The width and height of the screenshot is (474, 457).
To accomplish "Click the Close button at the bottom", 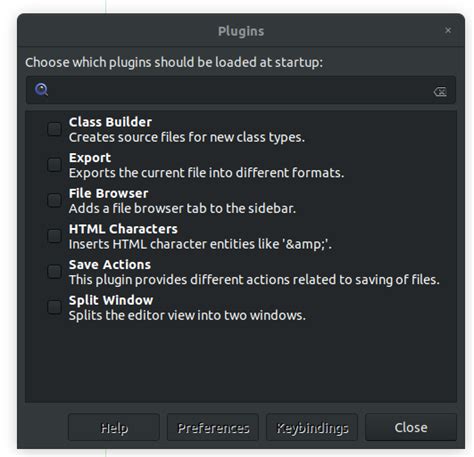I will (411, 428).
